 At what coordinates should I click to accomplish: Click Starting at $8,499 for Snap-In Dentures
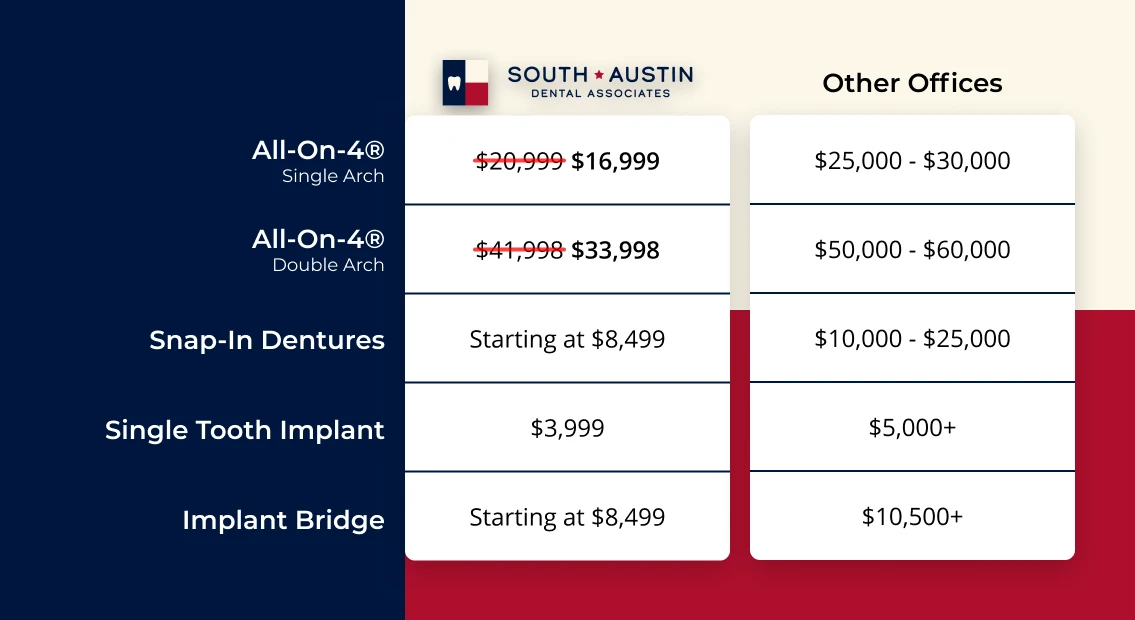[x=567, y=339]
